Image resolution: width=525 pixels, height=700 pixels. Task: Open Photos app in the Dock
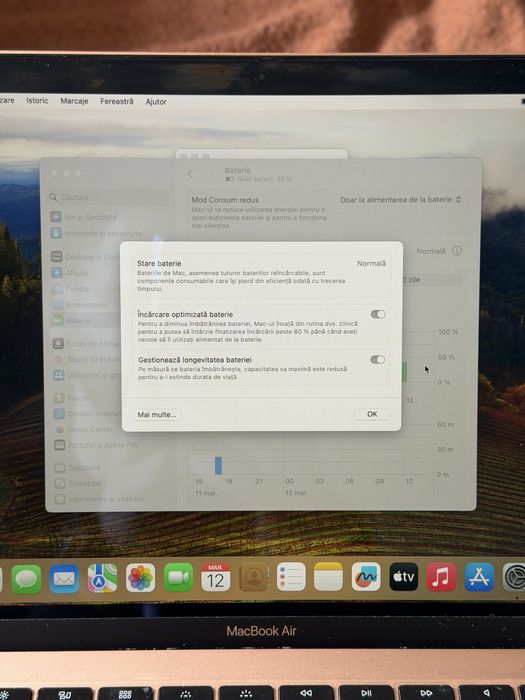(x=140, y=578)
